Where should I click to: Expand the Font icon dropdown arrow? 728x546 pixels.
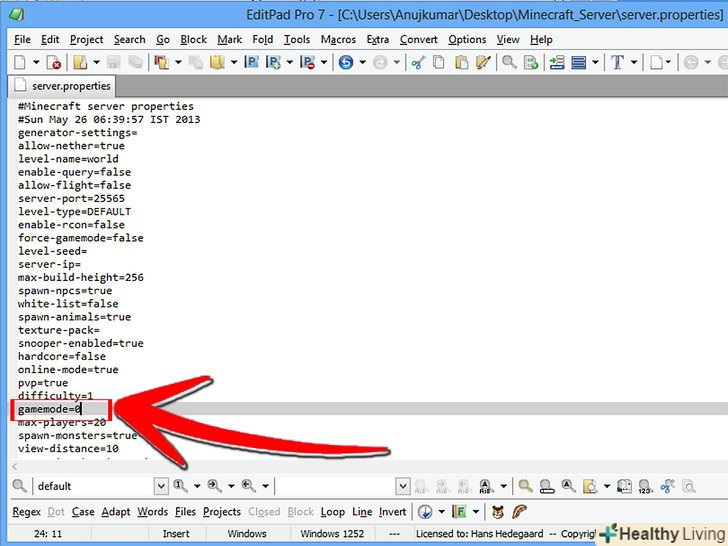(x=634, y=62)
